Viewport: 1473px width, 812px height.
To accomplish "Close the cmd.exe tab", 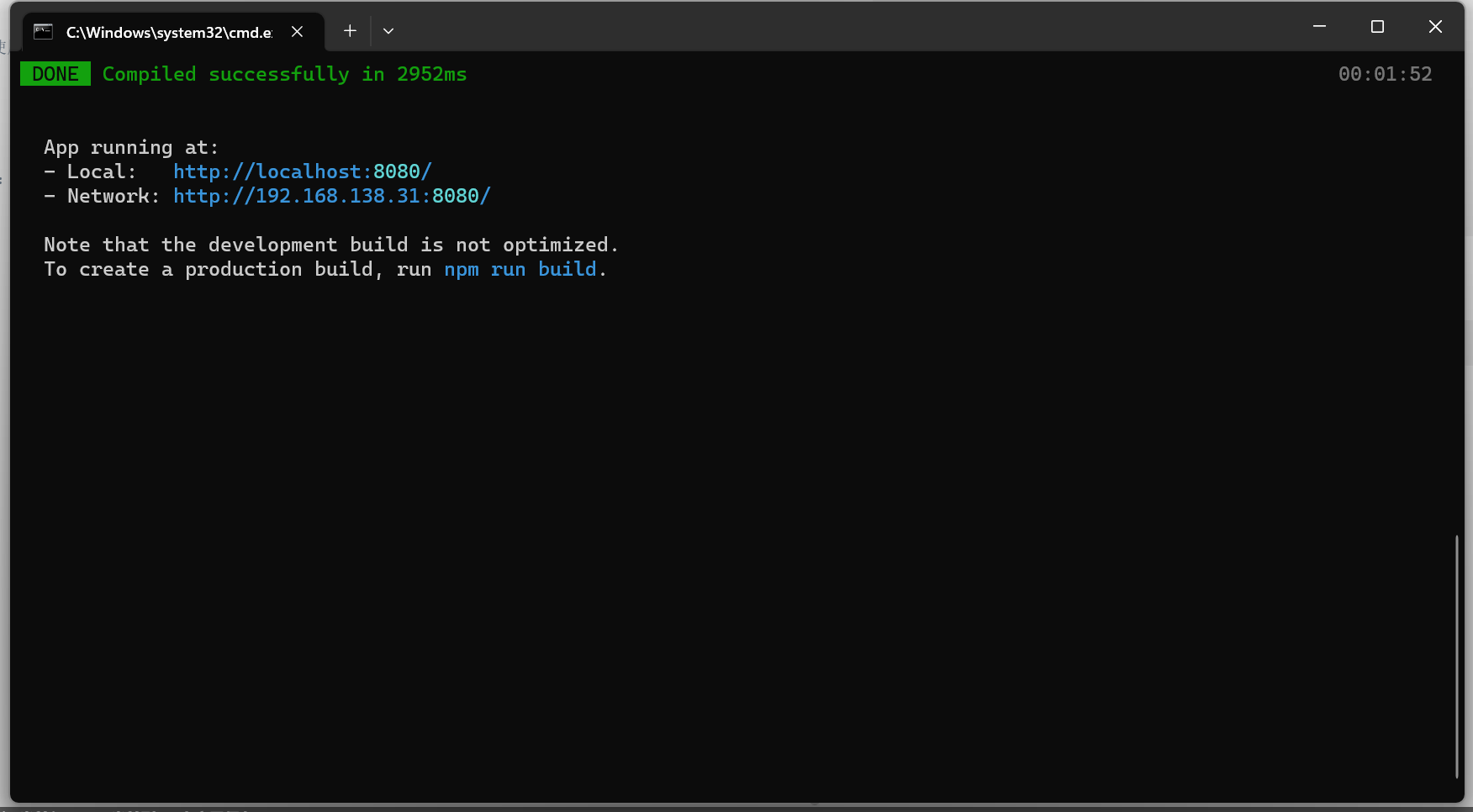I will (297, 32).
